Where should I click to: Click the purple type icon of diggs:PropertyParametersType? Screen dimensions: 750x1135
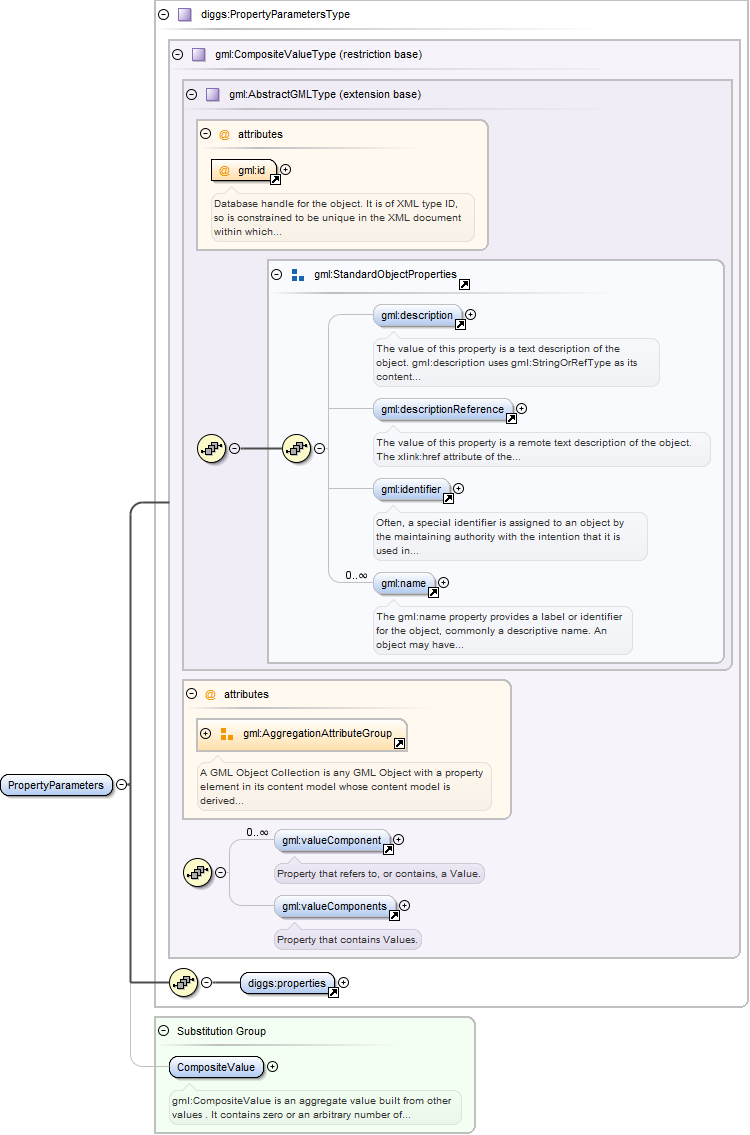coord(184,15)
